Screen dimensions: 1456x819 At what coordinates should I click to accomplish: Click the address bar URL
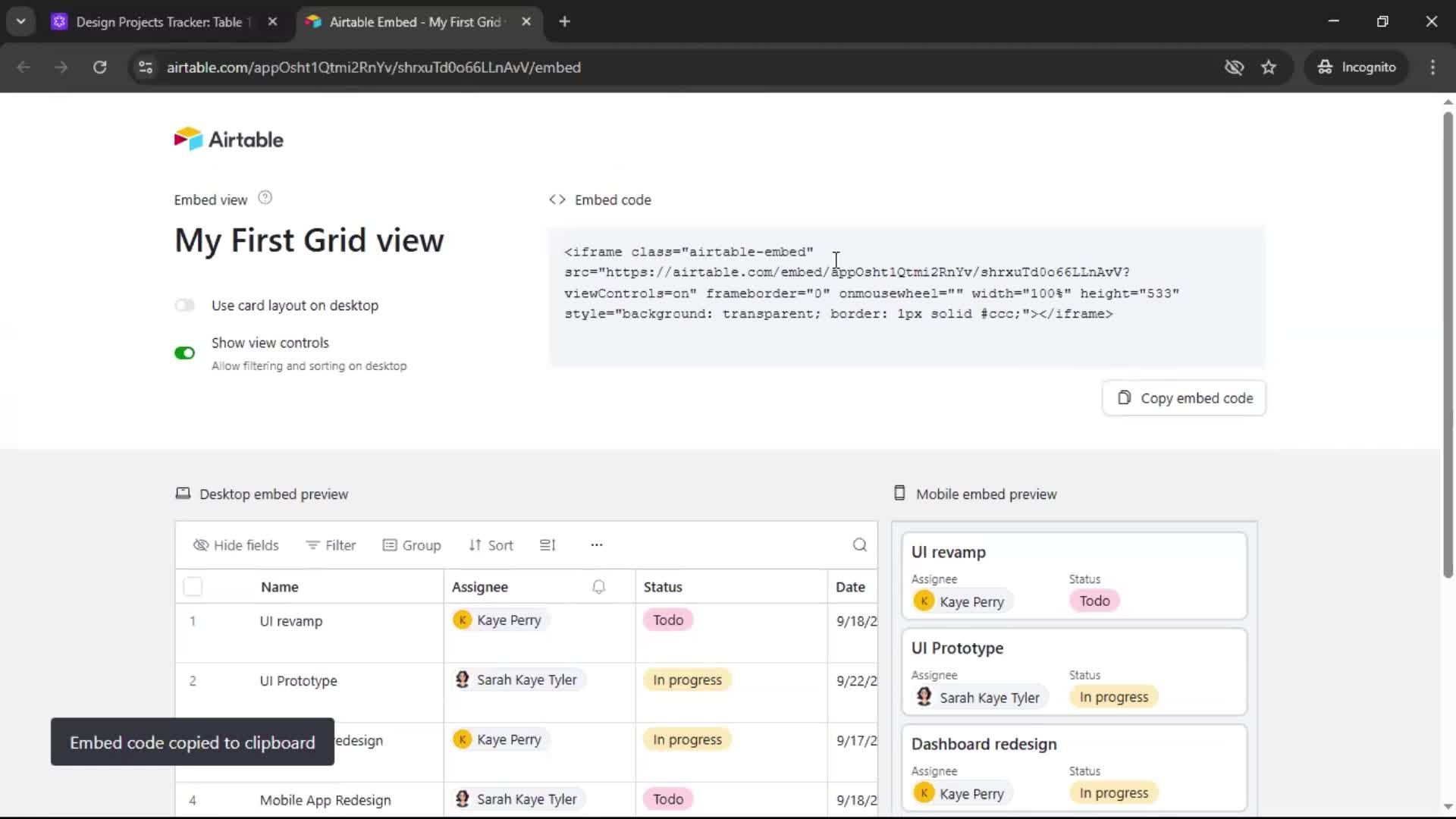(374, 67)
